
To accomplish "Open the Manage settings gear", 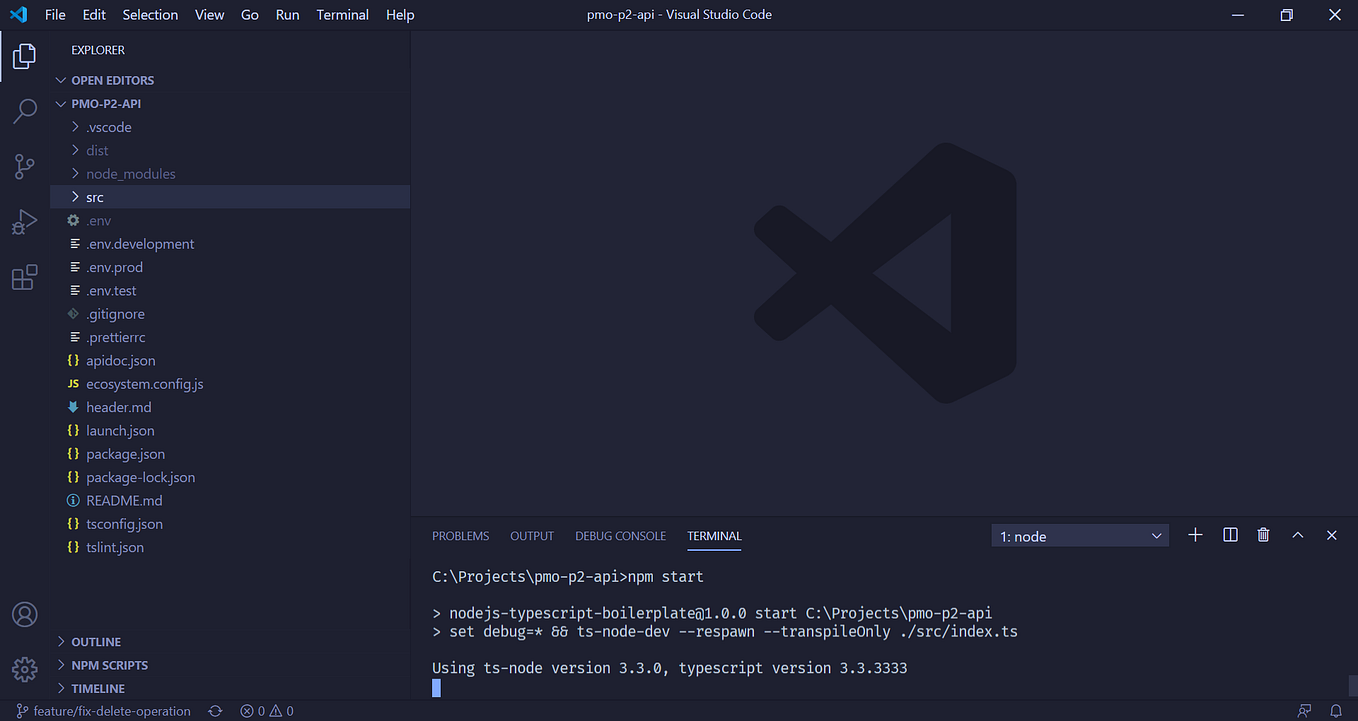I will [x=24, y=668].
